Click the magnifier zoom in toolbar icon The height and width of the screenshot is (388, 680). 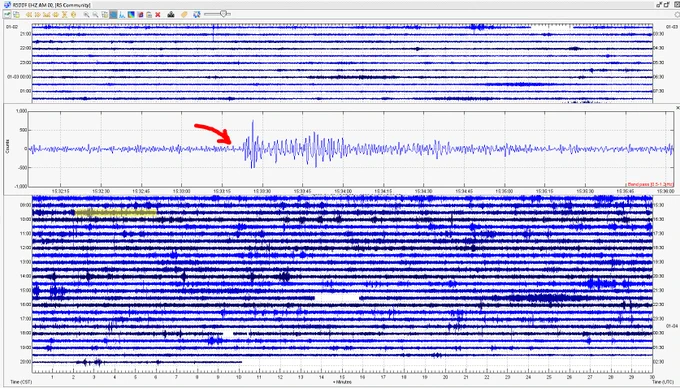click(x=86, y=14)
